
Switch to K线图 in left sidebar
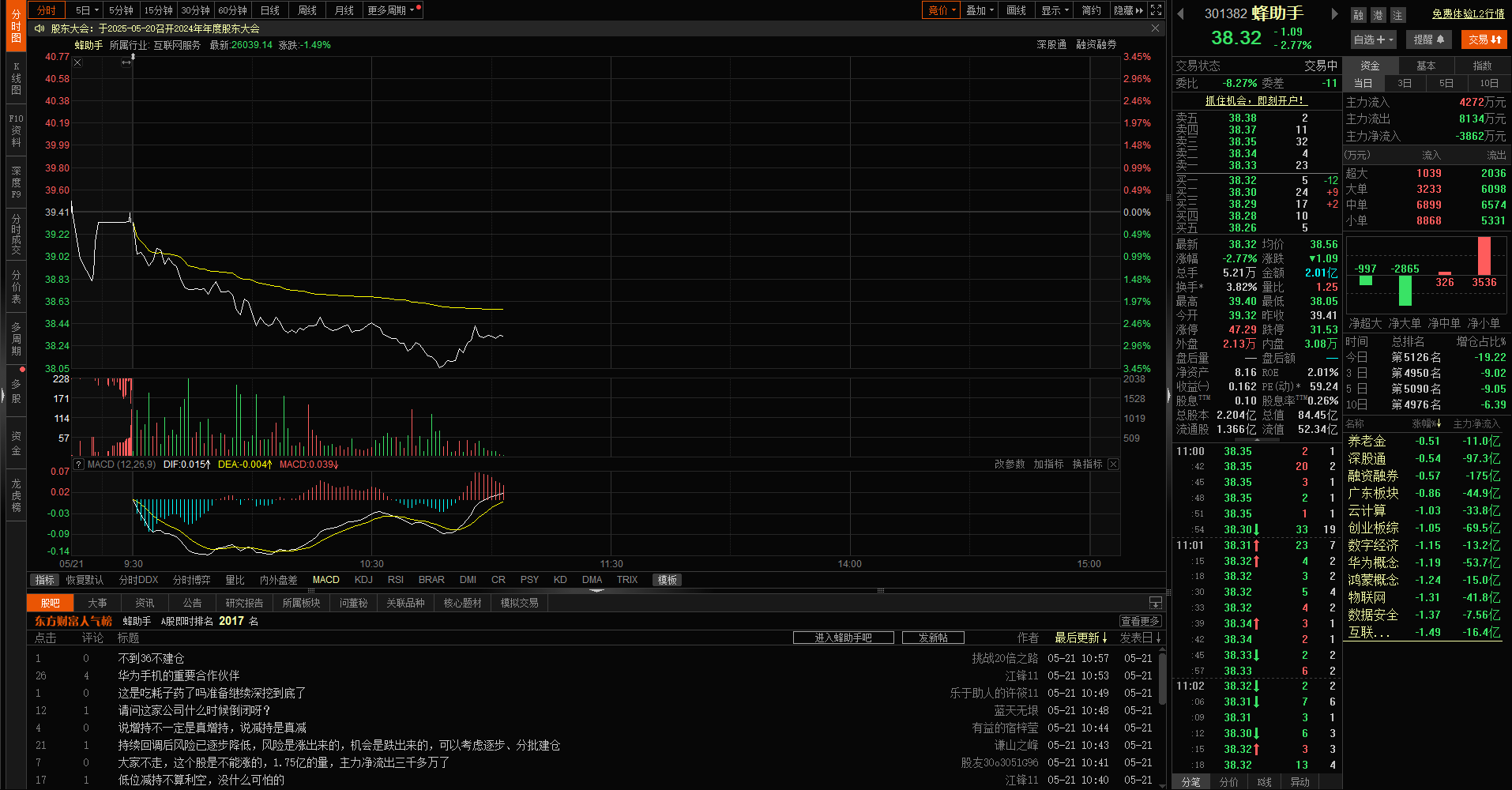[x=16, y=78]
